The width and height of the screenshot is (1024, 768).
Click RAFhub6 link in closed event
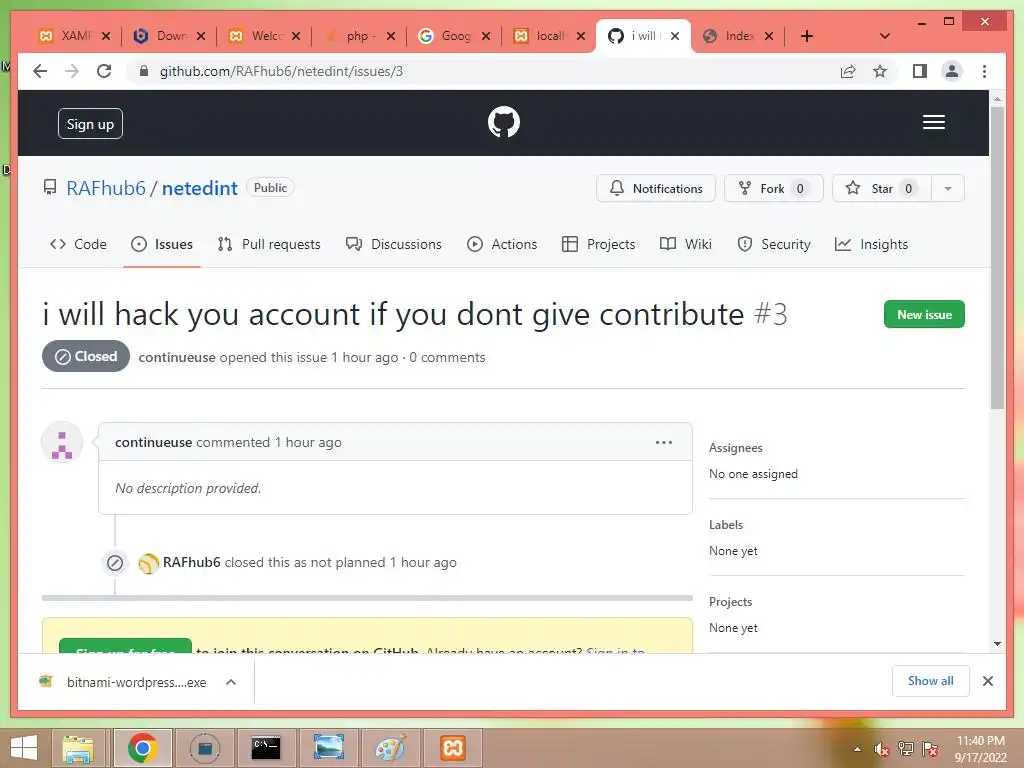click(191, 562)
